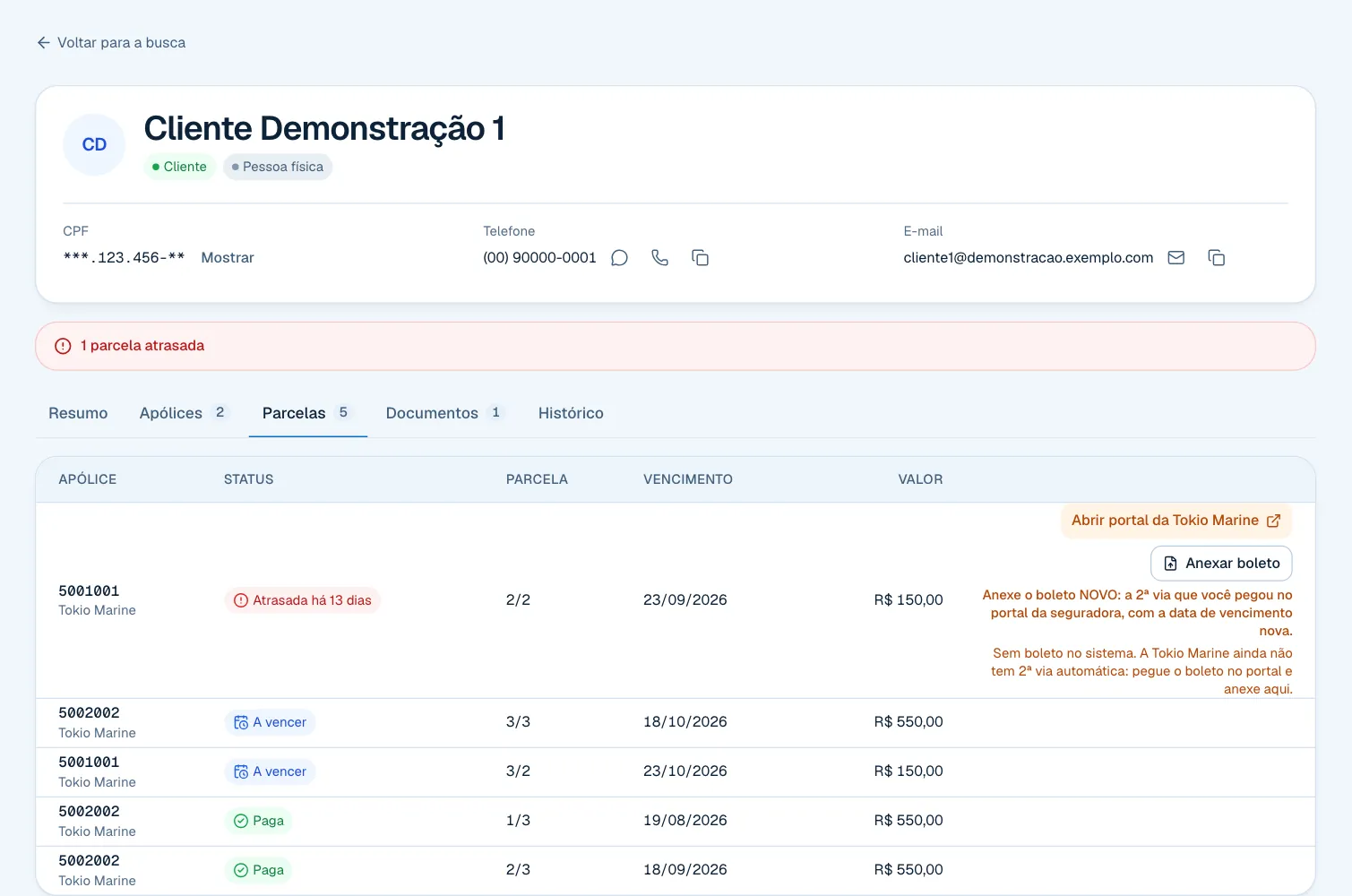This screenshot has width=1352, height=896.
Task: Open the Tokio Marine portal link
Action: point(1176,521)
